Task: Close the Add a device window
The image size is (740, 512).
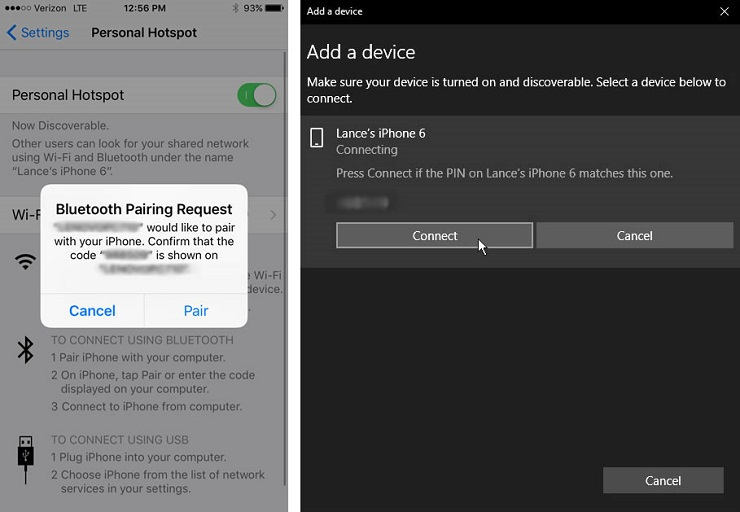Action: pyautogui.click(x=724, y=11)
